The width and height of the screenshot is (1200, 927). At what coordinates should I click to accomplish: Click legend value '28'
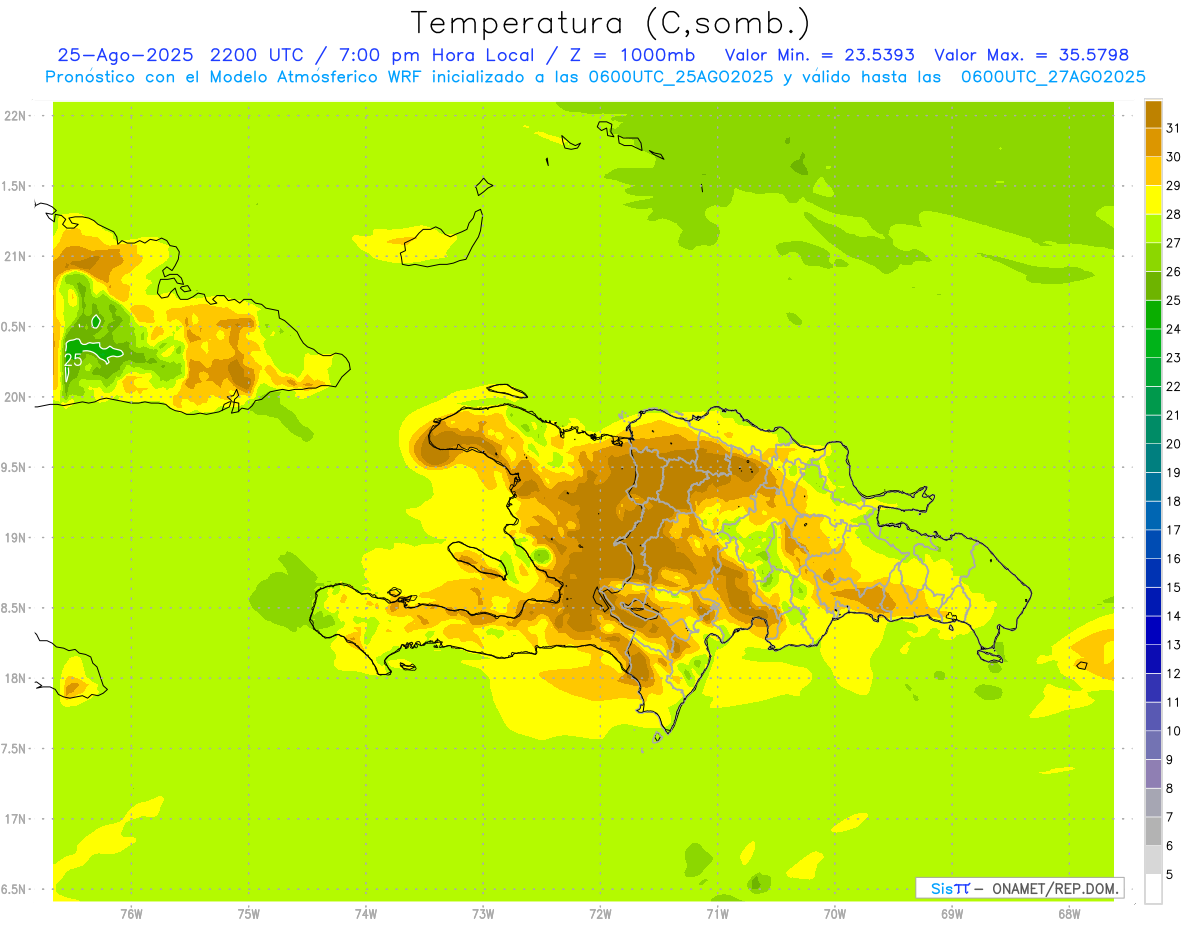click(x=1174, y=214)
